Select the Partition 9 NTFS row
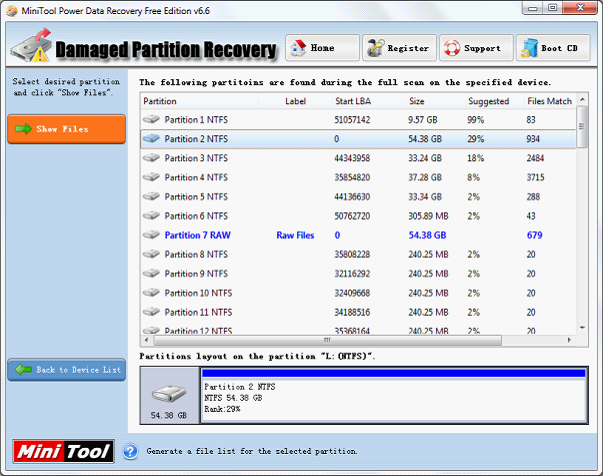This screenshot has height=476, width=603. pos(358,273)
